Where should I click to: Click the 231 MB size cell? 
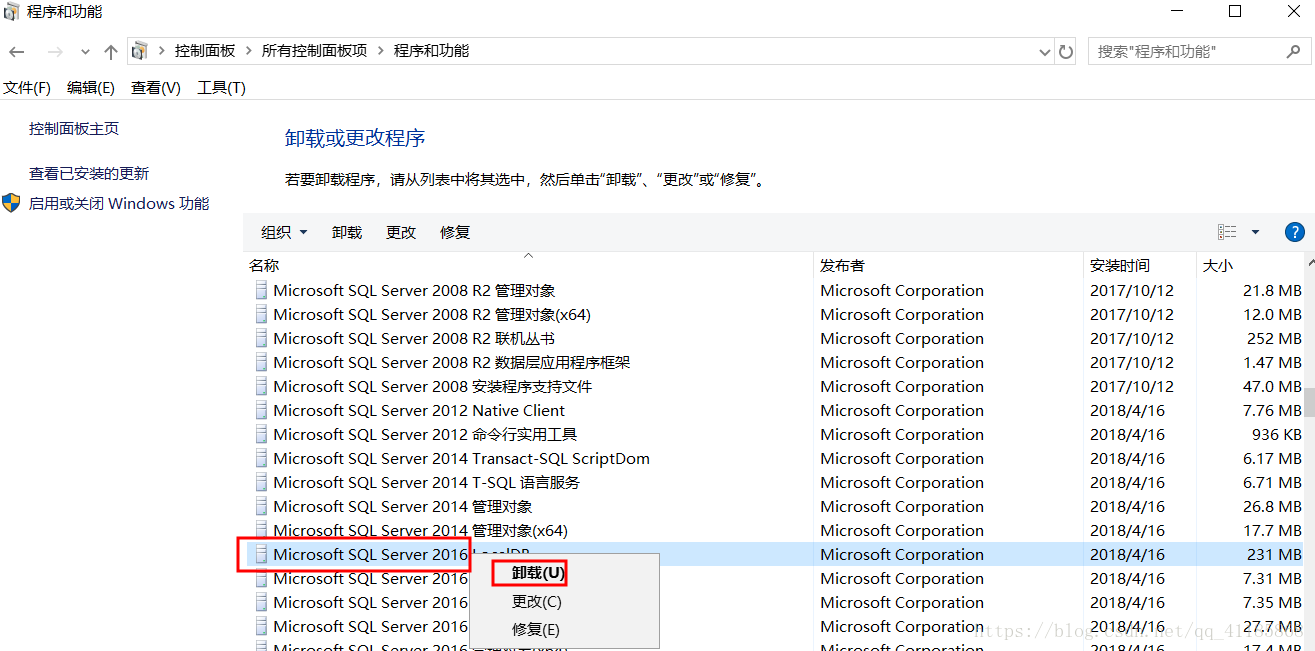pos(1274,555)
